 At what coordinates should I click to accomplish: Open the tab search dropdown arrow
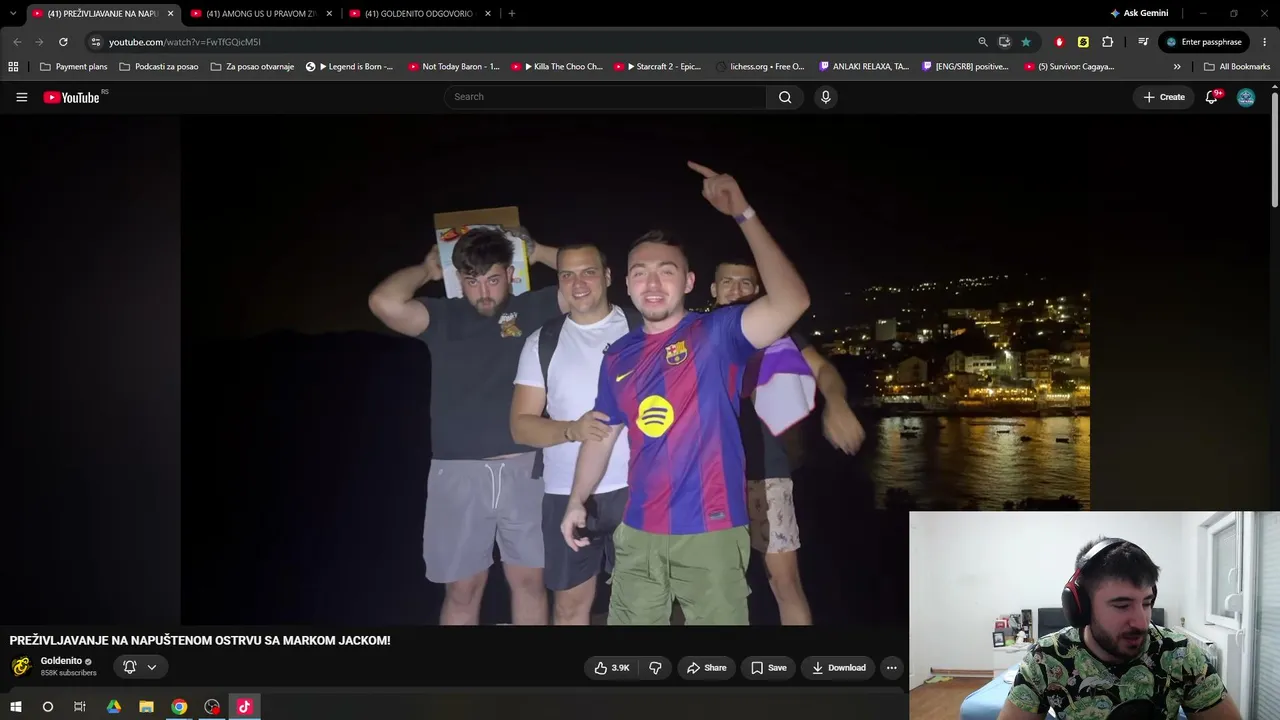tap(12, 13)
